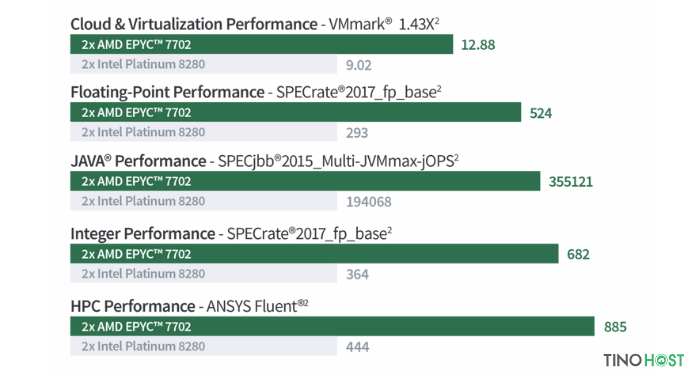700x375 pixels.
Task: Select the green AMD EPYC 7702 VMmark bar
Action: click(x=262, y=44)
